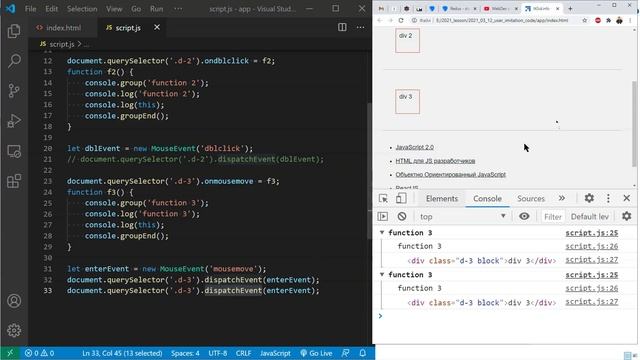
Task: Open script.js:25 source link in first group
Action: [591, 233]
